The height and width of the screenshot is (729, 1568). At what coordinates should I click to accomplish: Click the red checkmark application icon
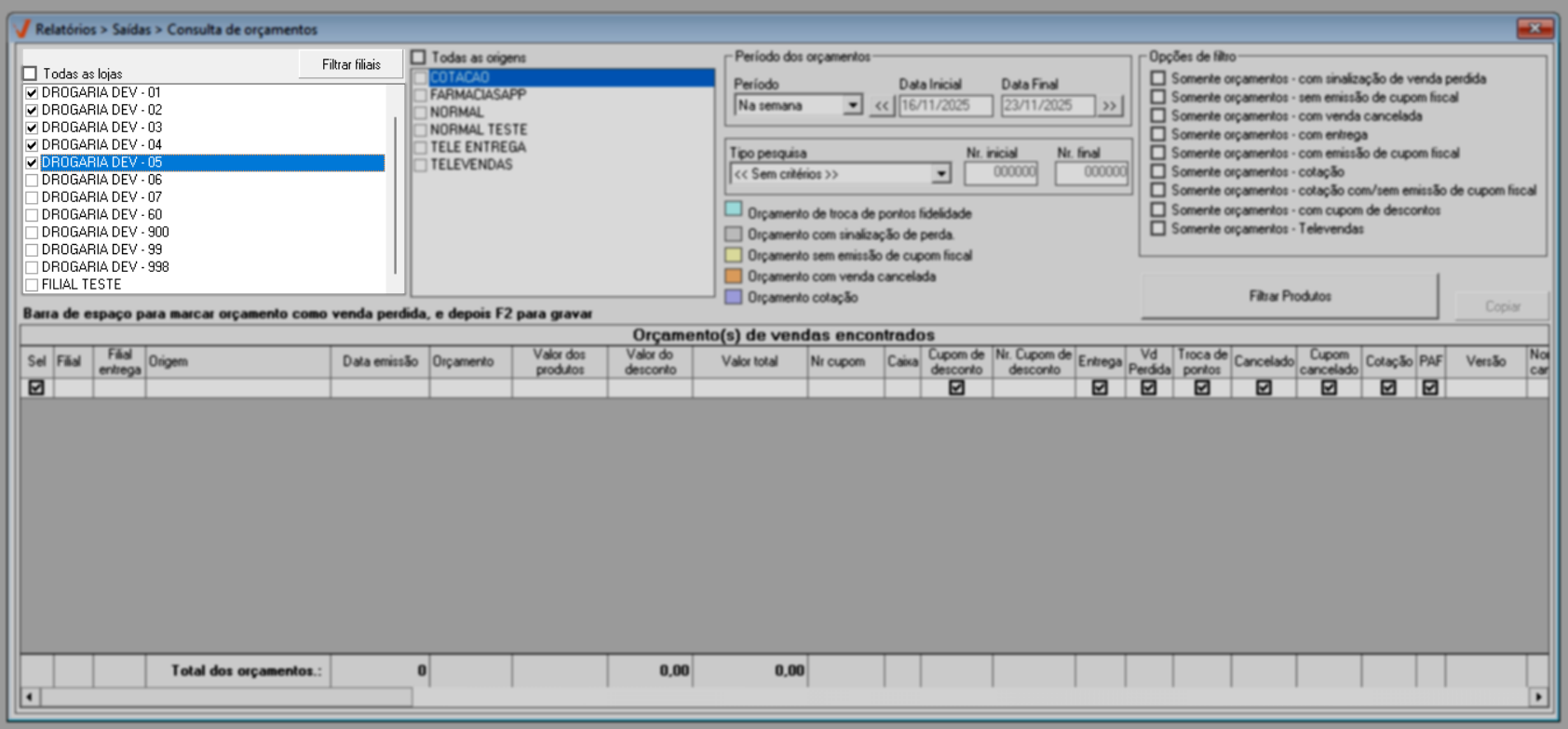[23, 29]
